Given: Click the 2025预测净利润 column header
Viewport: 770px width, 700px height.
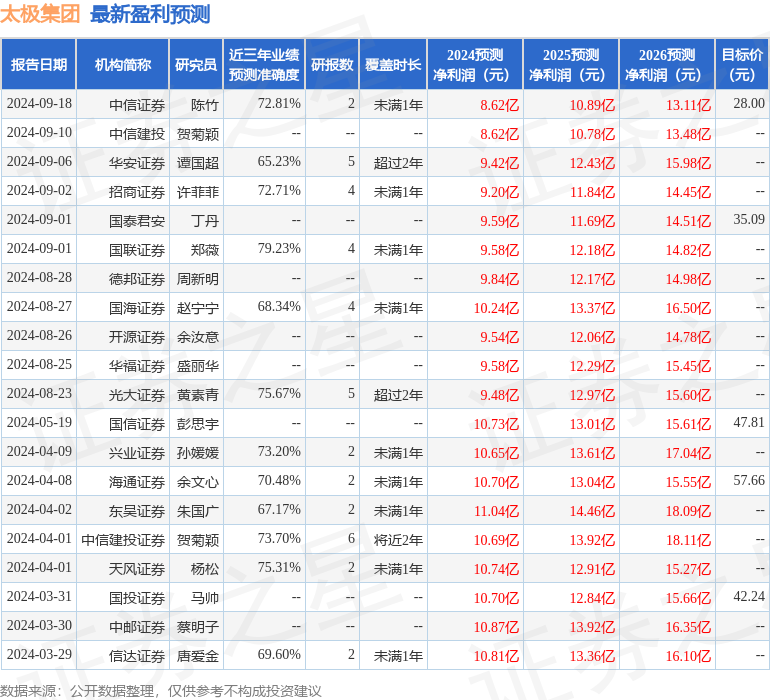Looking at the screenshot, I should click(571, 64).
